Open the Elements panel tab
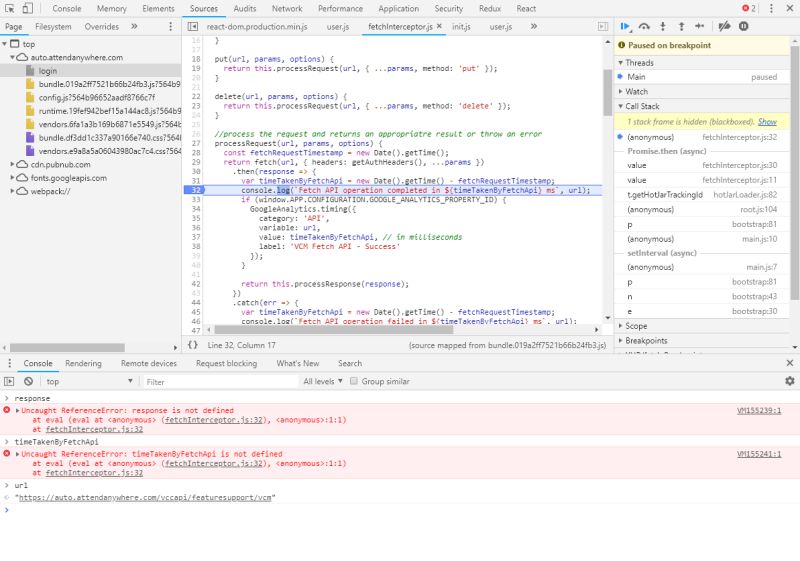 tap(158, 9)
